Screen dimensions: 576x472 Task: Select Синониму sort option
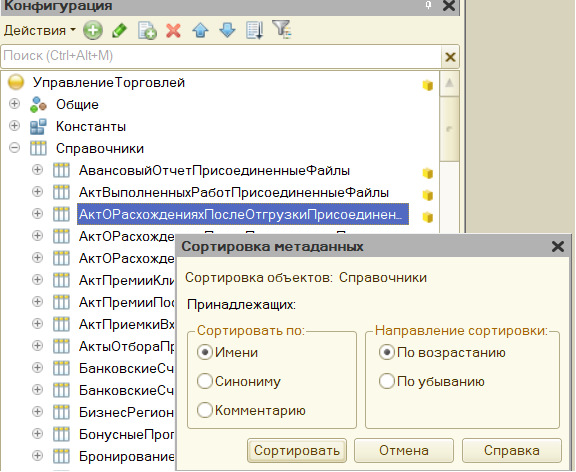coord(239,382)
